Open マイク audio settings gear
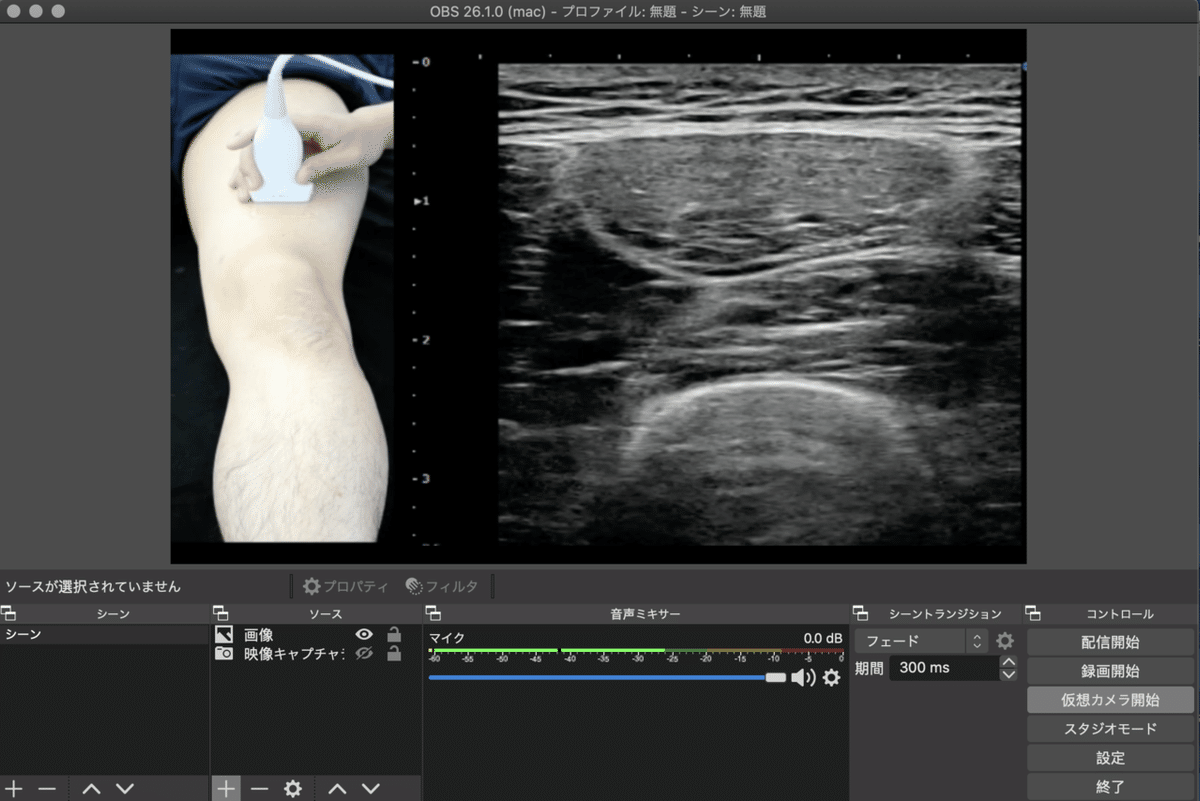This screenshot has width=1200, height=801. [x=831, y=678]
